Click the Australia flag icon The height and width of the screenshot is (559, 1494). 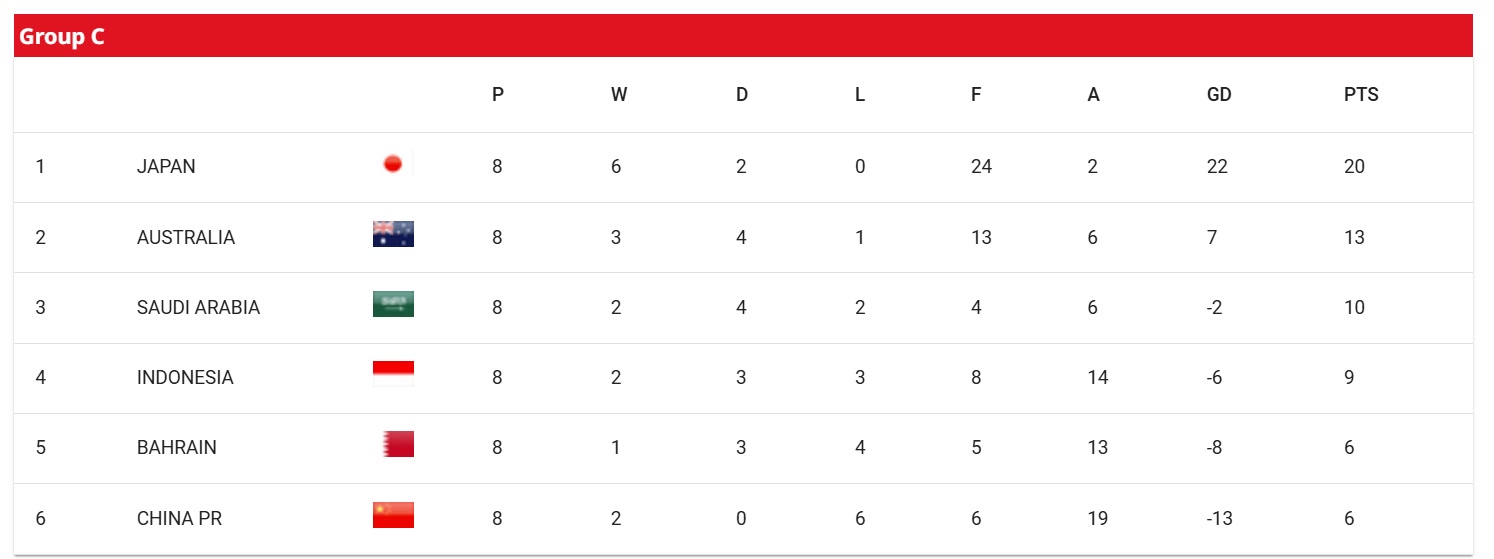[393, 234]
